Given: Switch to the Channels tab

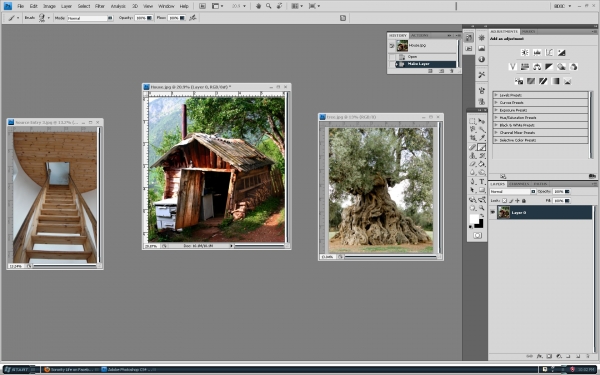Looking at the screenshot, I should [x=519, y=184].
